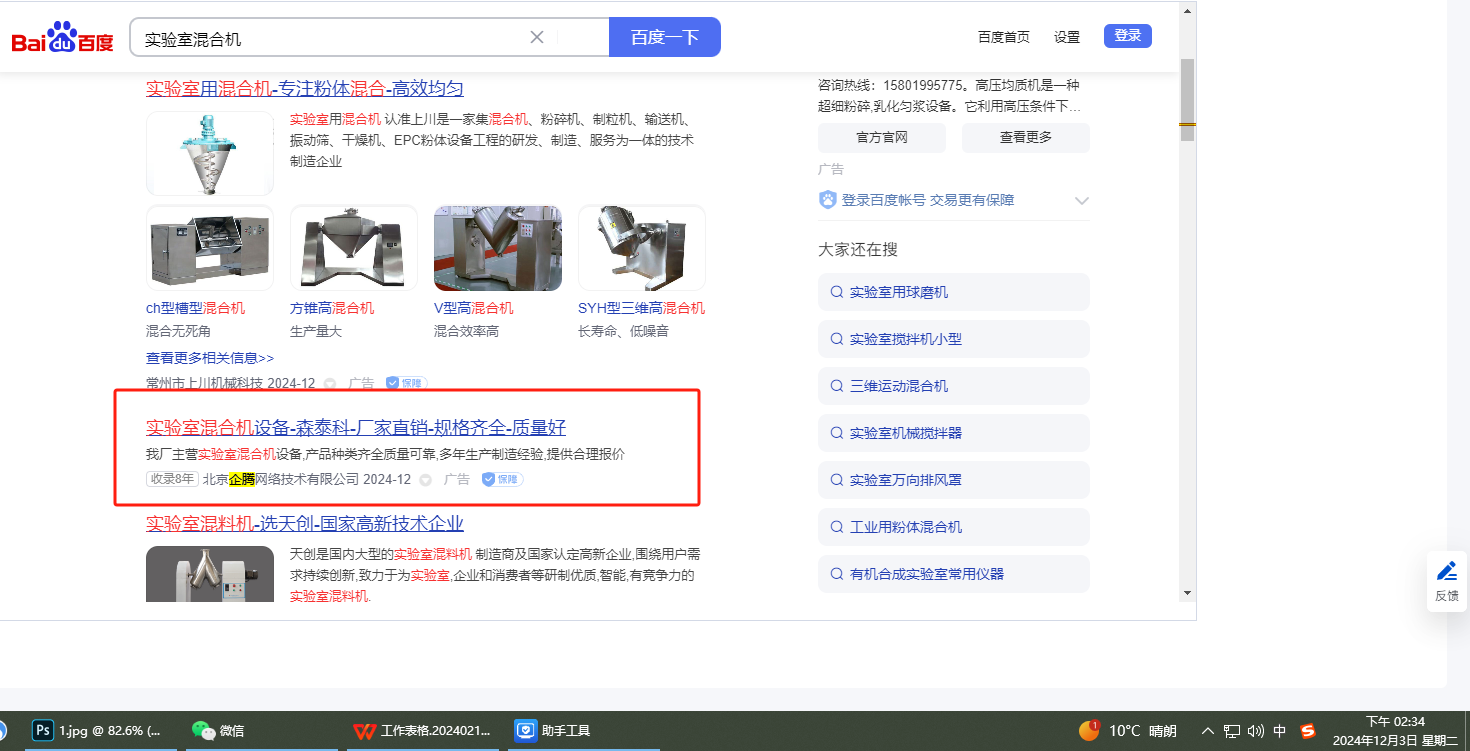Click the 官方官网 button
Image resolution: width=1470 pixels, height=751 pixels.
point(882,138)
